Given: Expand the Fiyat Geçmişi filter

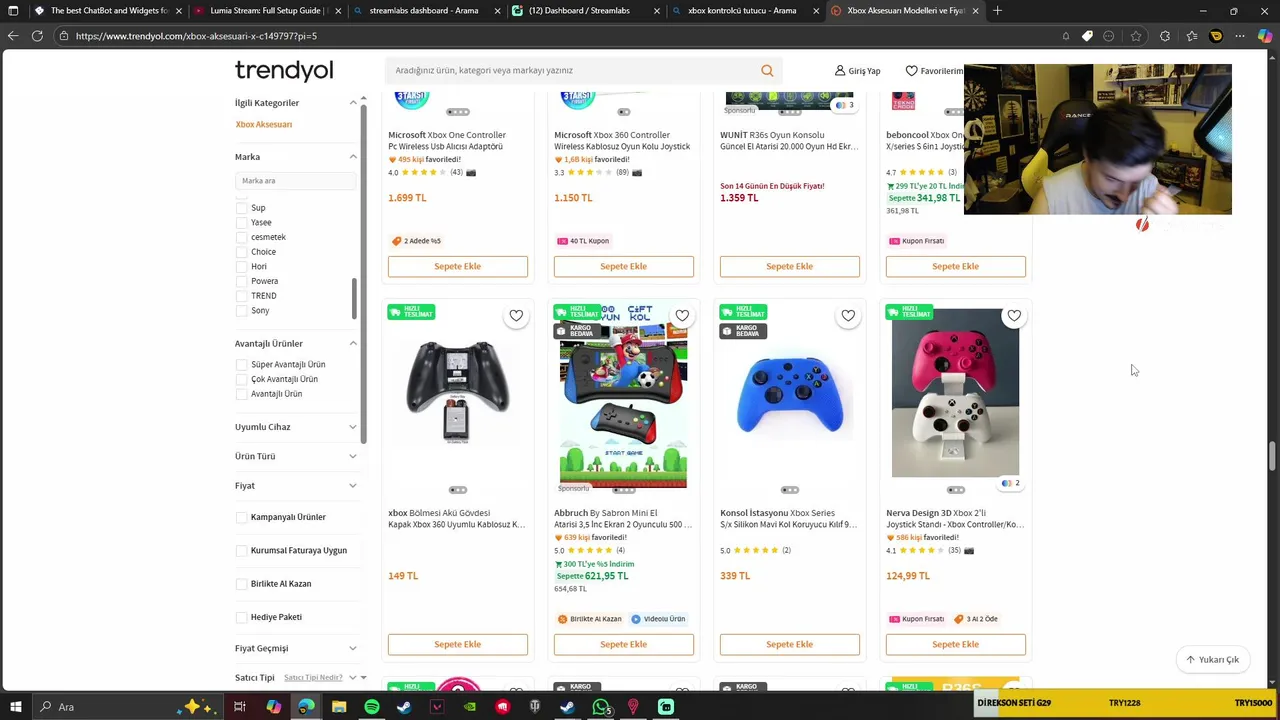Looking at the screenshot, I should point(353,648).
